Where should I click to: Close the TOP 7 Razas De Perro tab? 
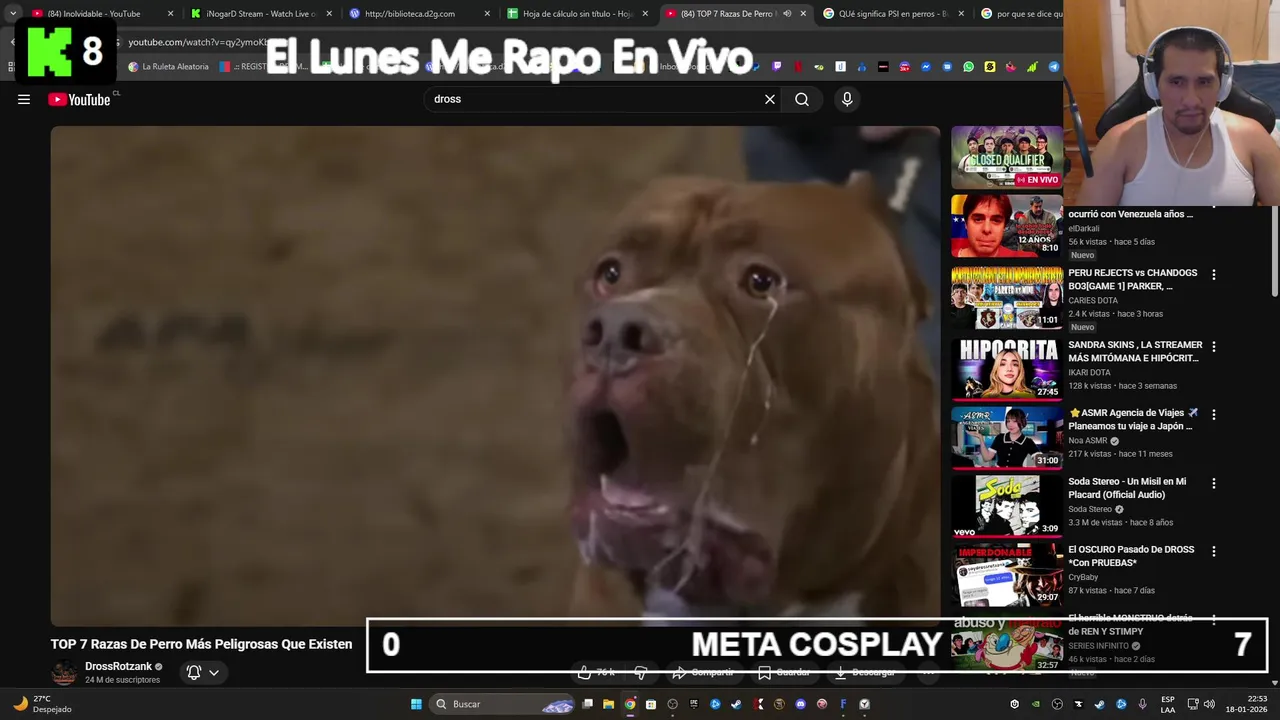pos(803,14)
